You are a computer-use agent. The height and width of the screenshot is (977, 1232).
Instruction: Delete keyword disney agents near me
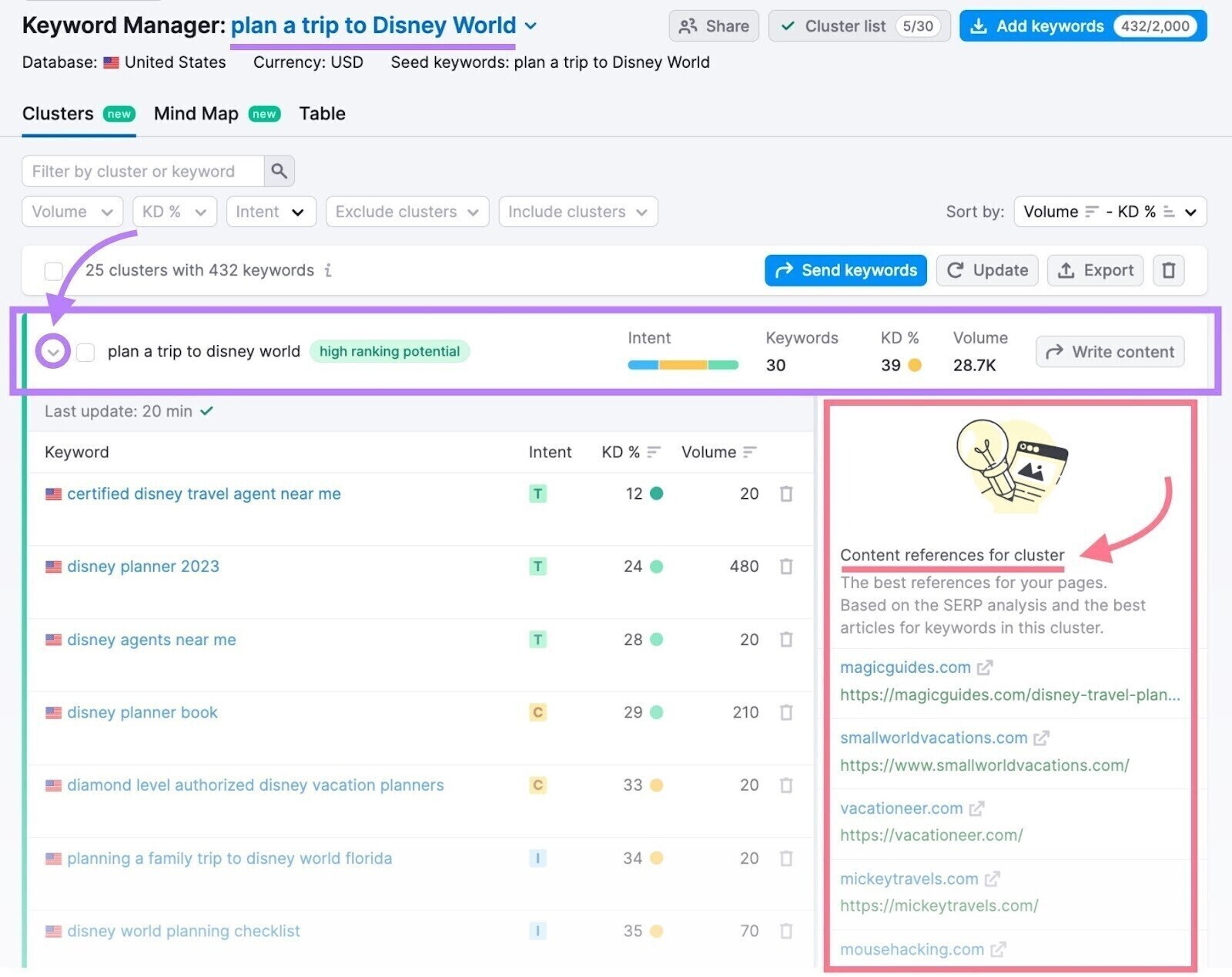786,640
